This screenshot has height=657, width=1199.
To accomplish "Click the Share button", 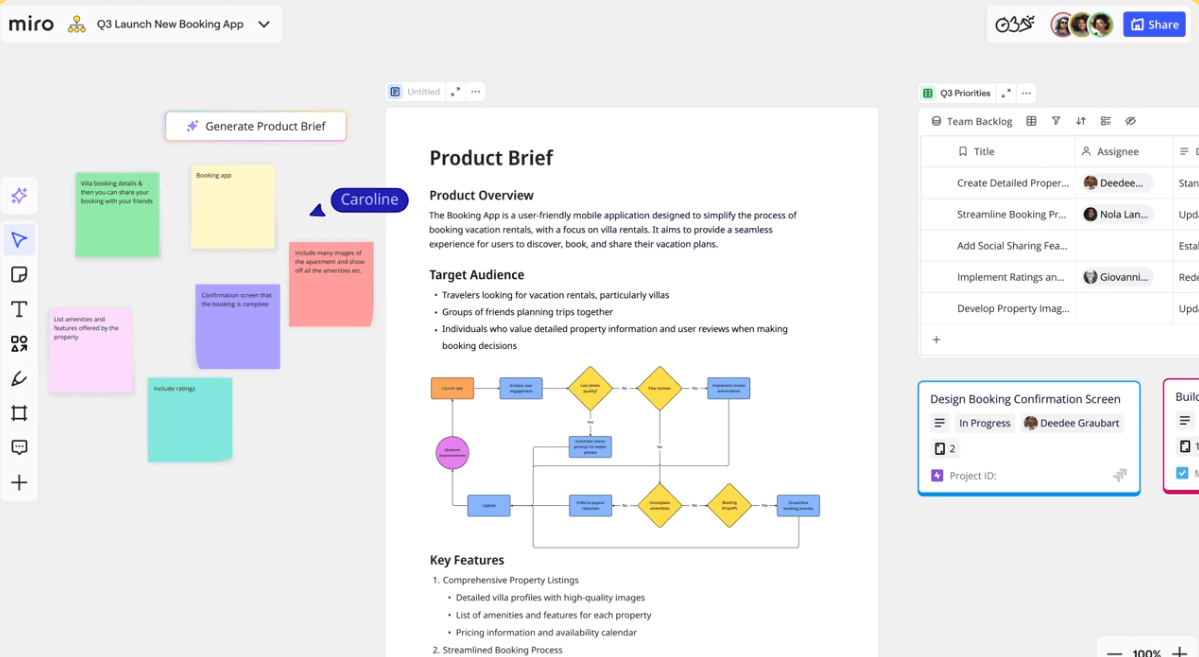I will (1154, 24).
